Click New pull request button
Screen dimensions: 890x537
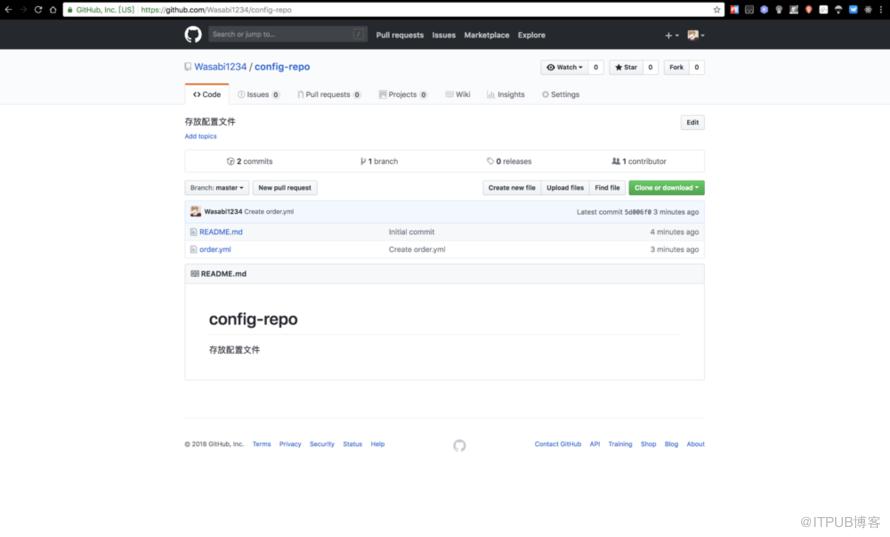[x=285, y=188]
